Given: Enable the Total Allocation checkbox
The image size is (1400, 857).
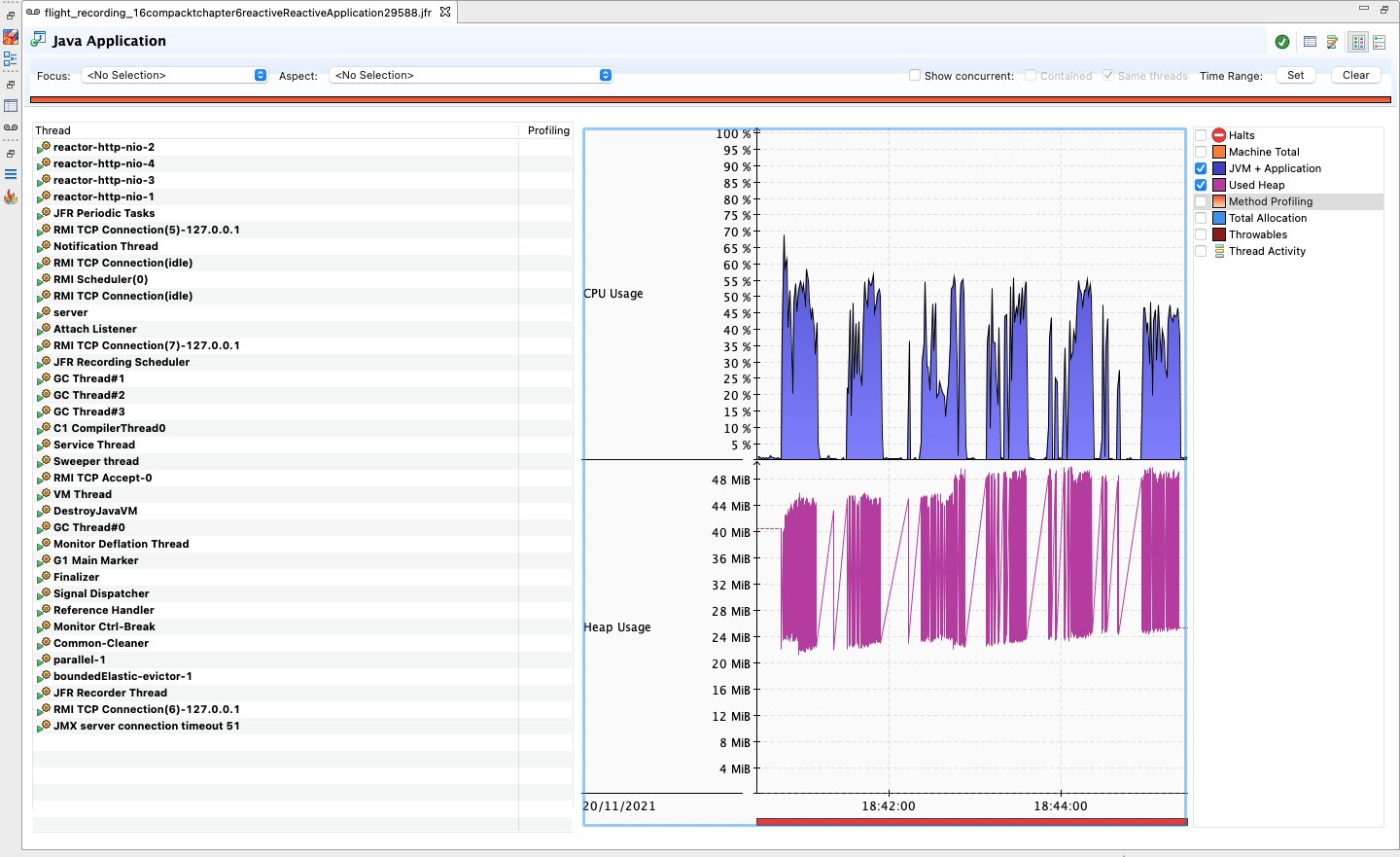Looking at the screenshot, I should tap(1201, 218).
